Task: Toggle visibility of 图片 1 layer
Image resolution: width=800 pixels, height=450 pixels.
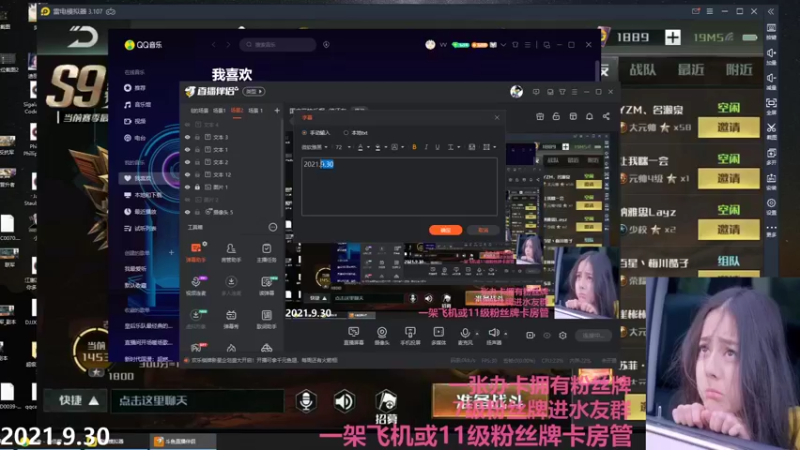Action: click(x=187, y=187)
